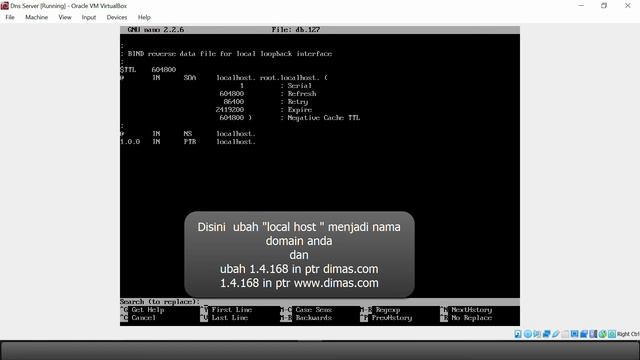The width and height of the screenshot is (640, 360).
Task: Click the PTR record type text
Action: (190, 142)
